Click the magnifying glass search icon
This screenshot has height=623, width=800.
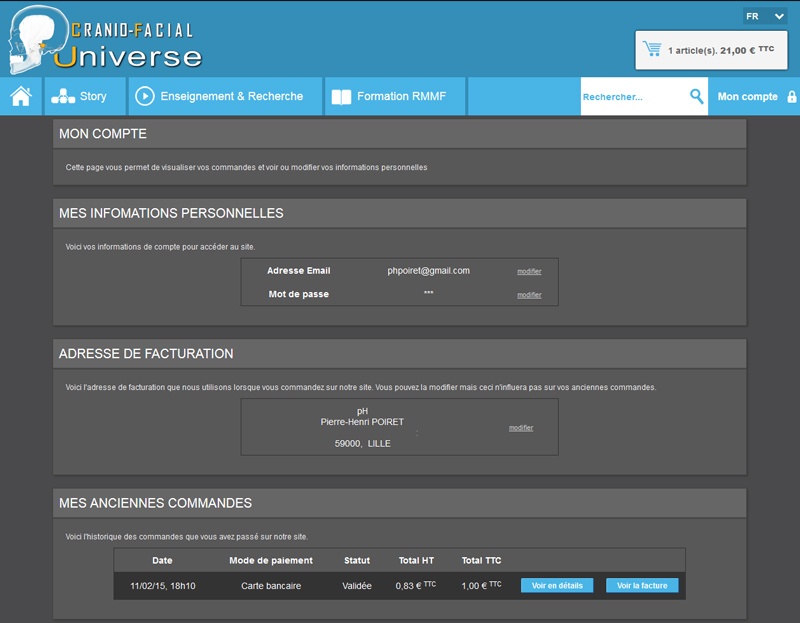click(x=696, y=96)
